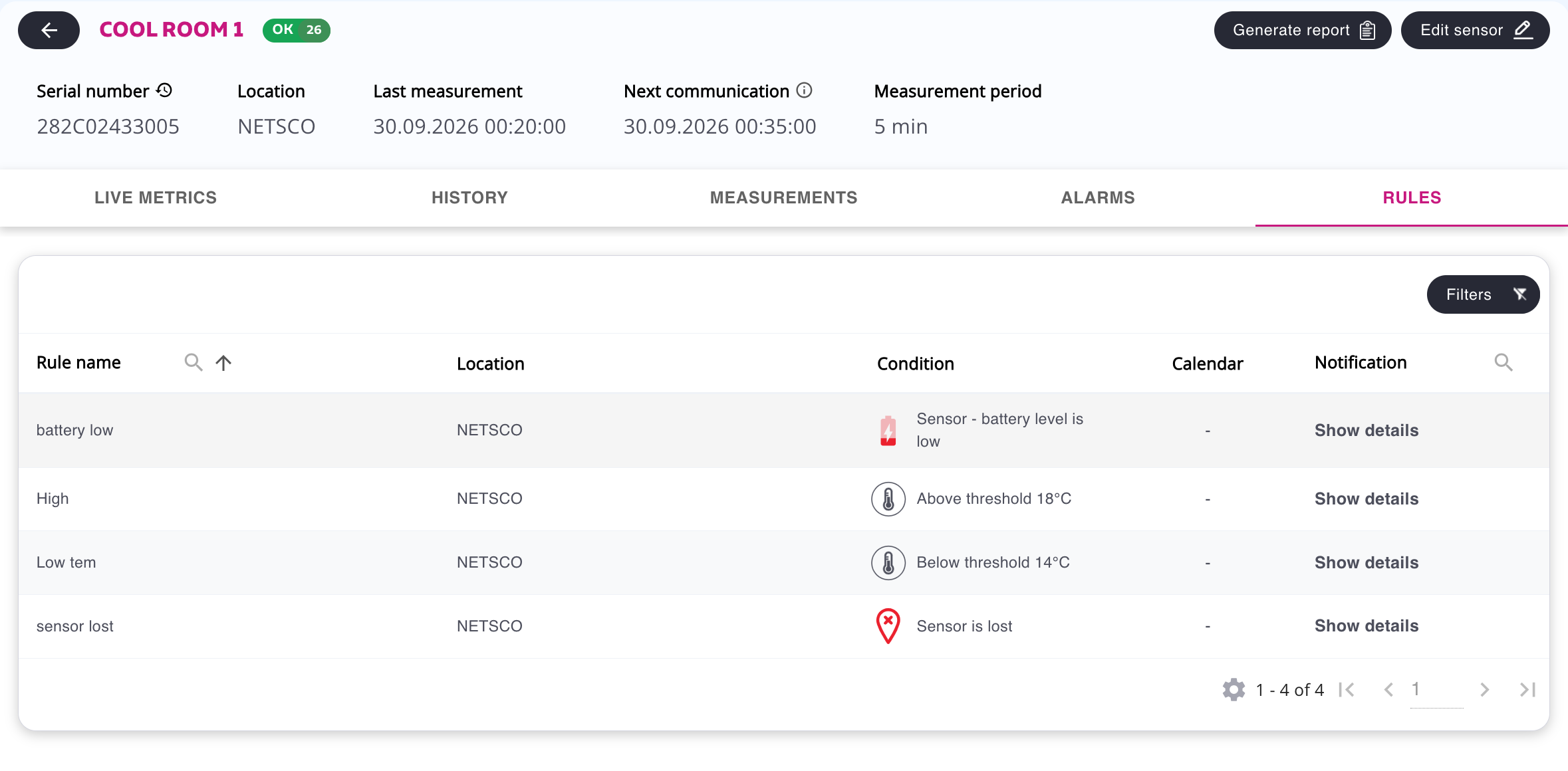The width and height of the screenshot is (1568, 771).
Task: Select the Rules tab
Action: (1412, 197)
